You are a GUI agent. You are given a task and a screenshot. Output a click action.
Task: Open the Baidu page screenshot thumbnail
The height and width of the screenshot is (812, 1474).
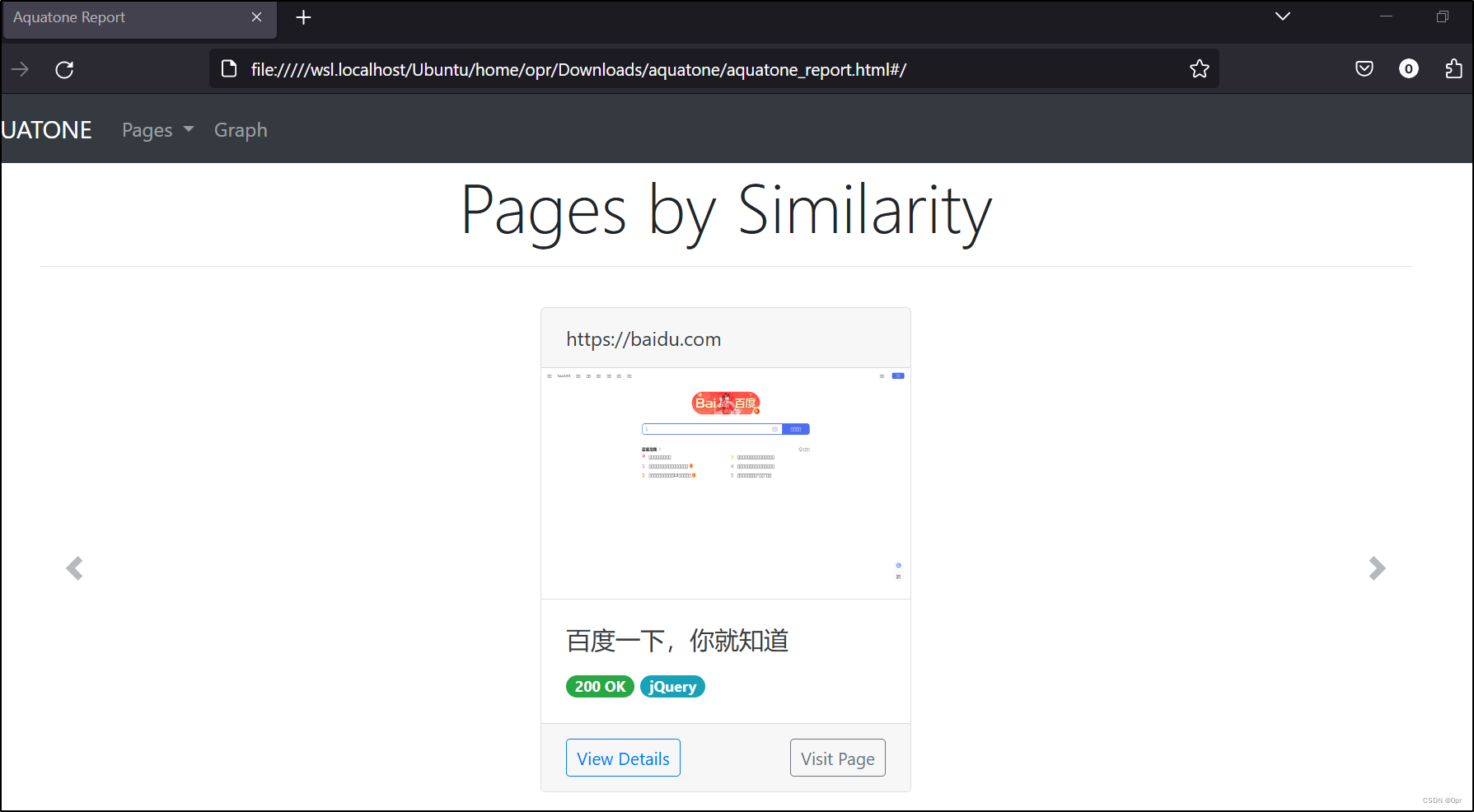tap(726, 483)
